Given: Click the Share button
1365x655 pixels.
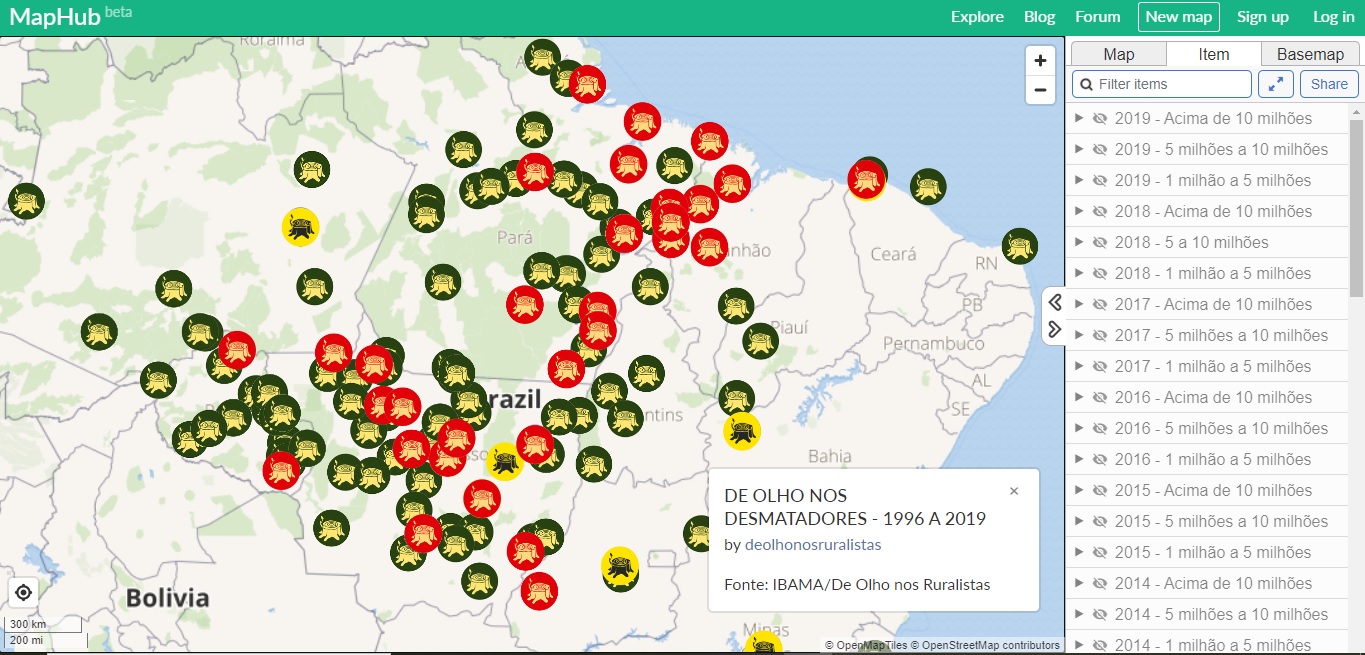Looking at the screenshot, I should [1329, 84].
